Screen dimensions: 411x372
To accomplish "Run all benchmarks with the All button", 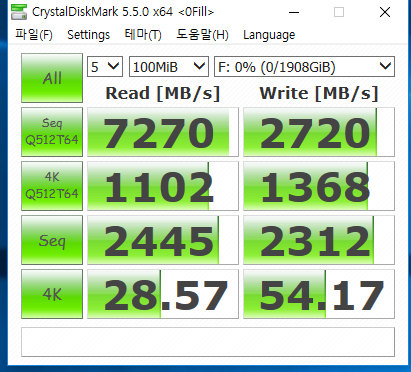I will click(x=52, y=78).
